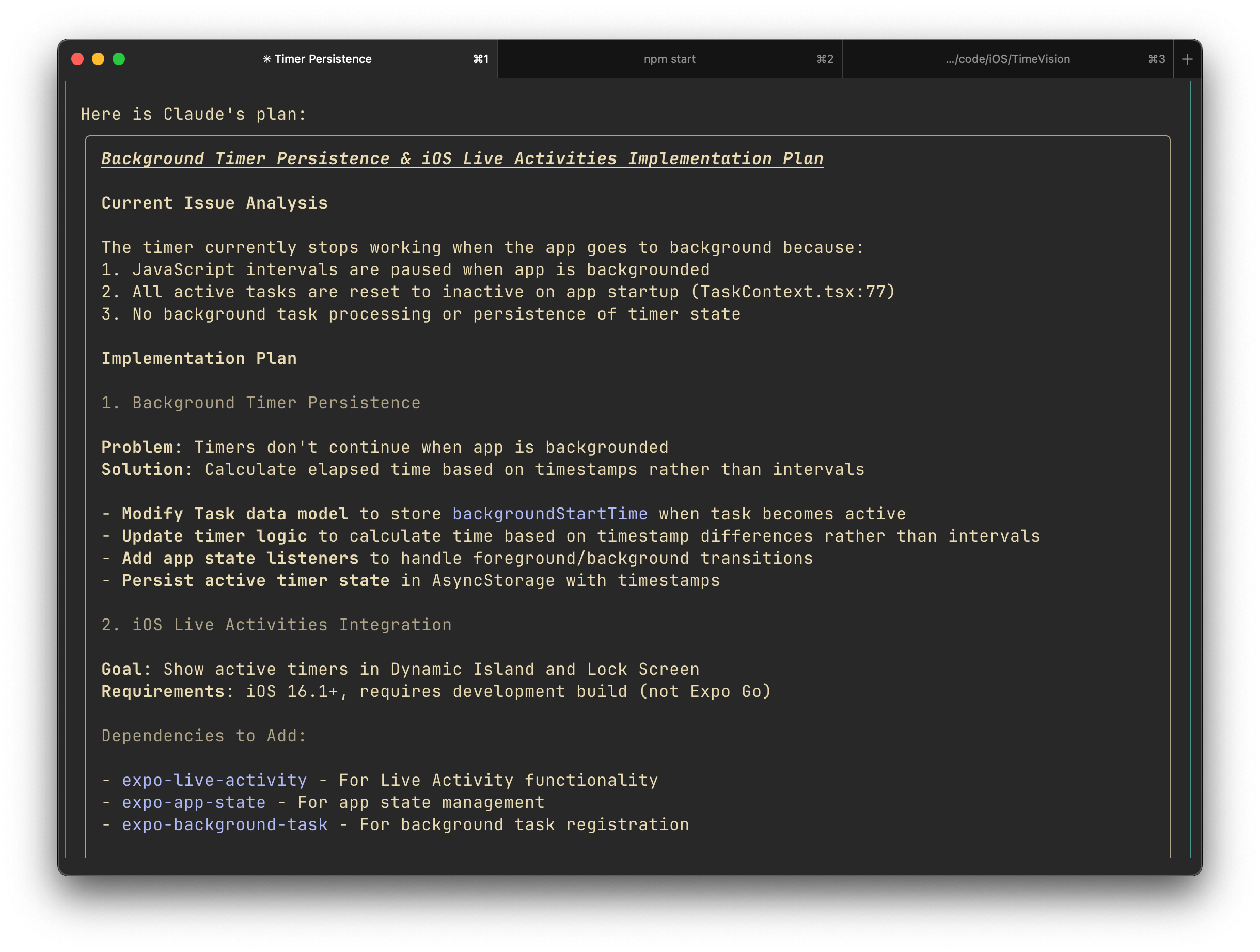Image resolution: width=1260 pixels, height=952 pixels.
Task: Open the .../code/iOS/TimeVision tab
Action: 1007,59
